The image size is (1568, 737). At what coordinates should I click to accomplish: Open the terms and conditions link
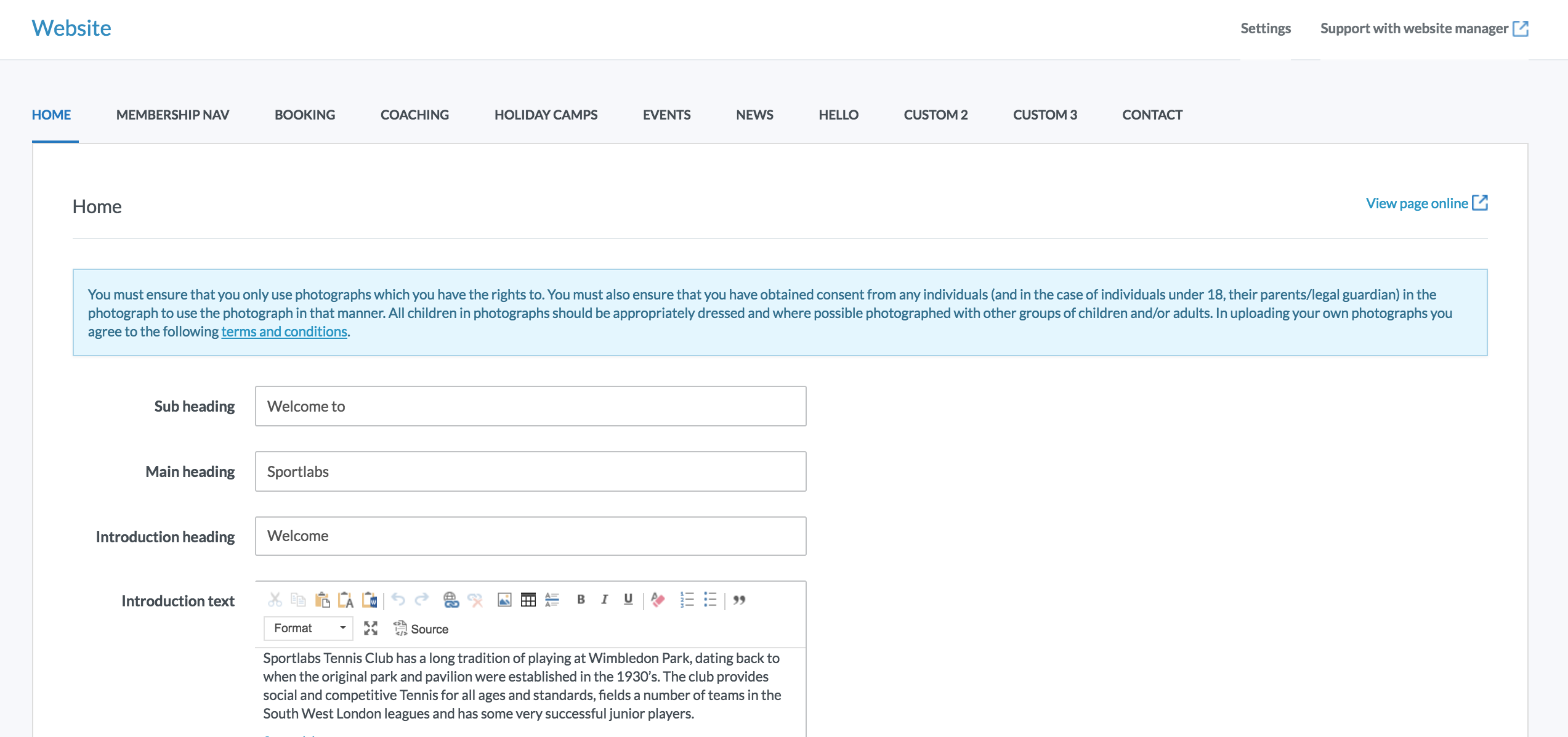tap(284, 332)
